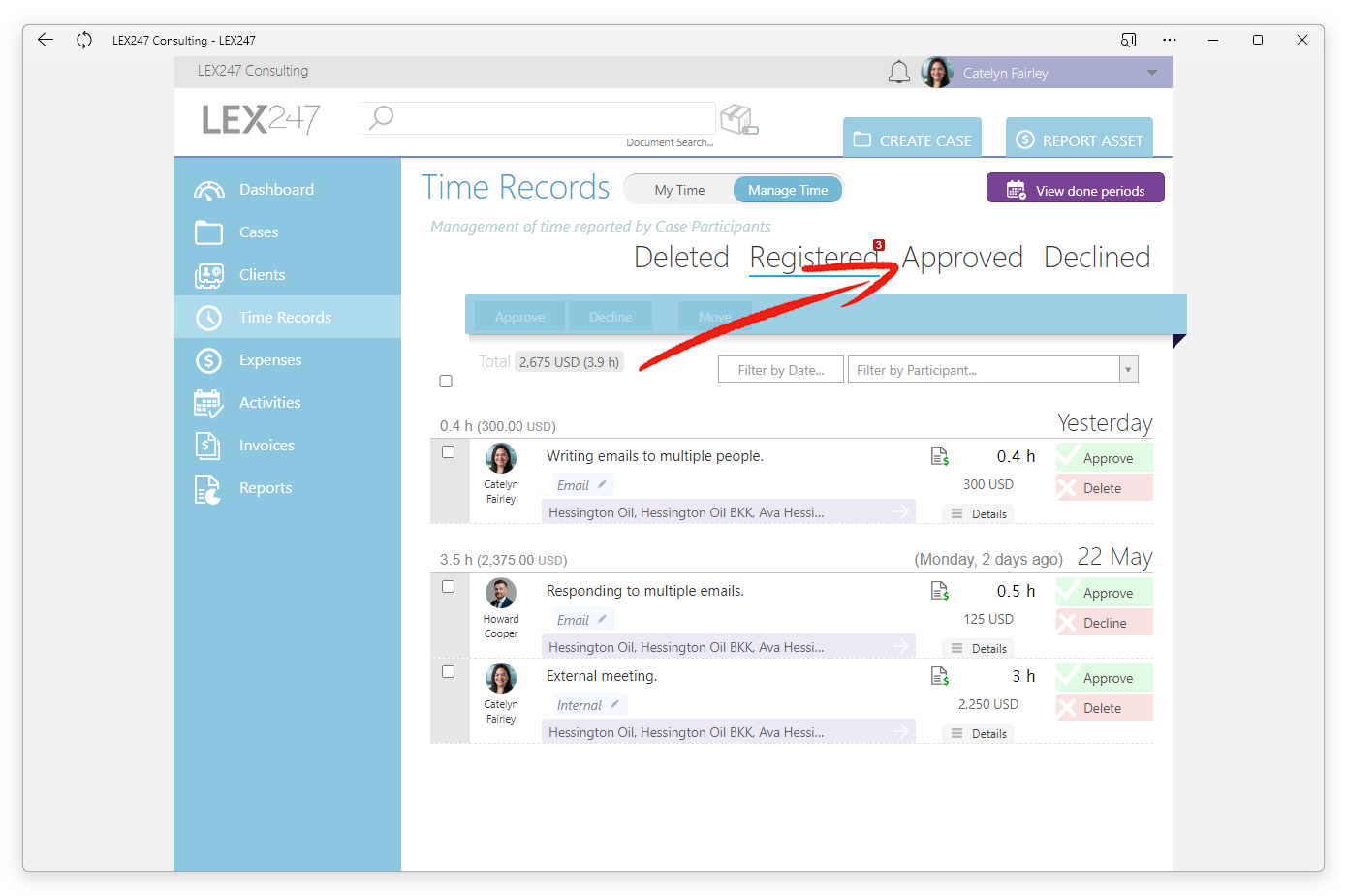Approve Howard Cooper's 0.5 h record
Viewport: 1347px width, 896px height.
tap(1105, 592)
